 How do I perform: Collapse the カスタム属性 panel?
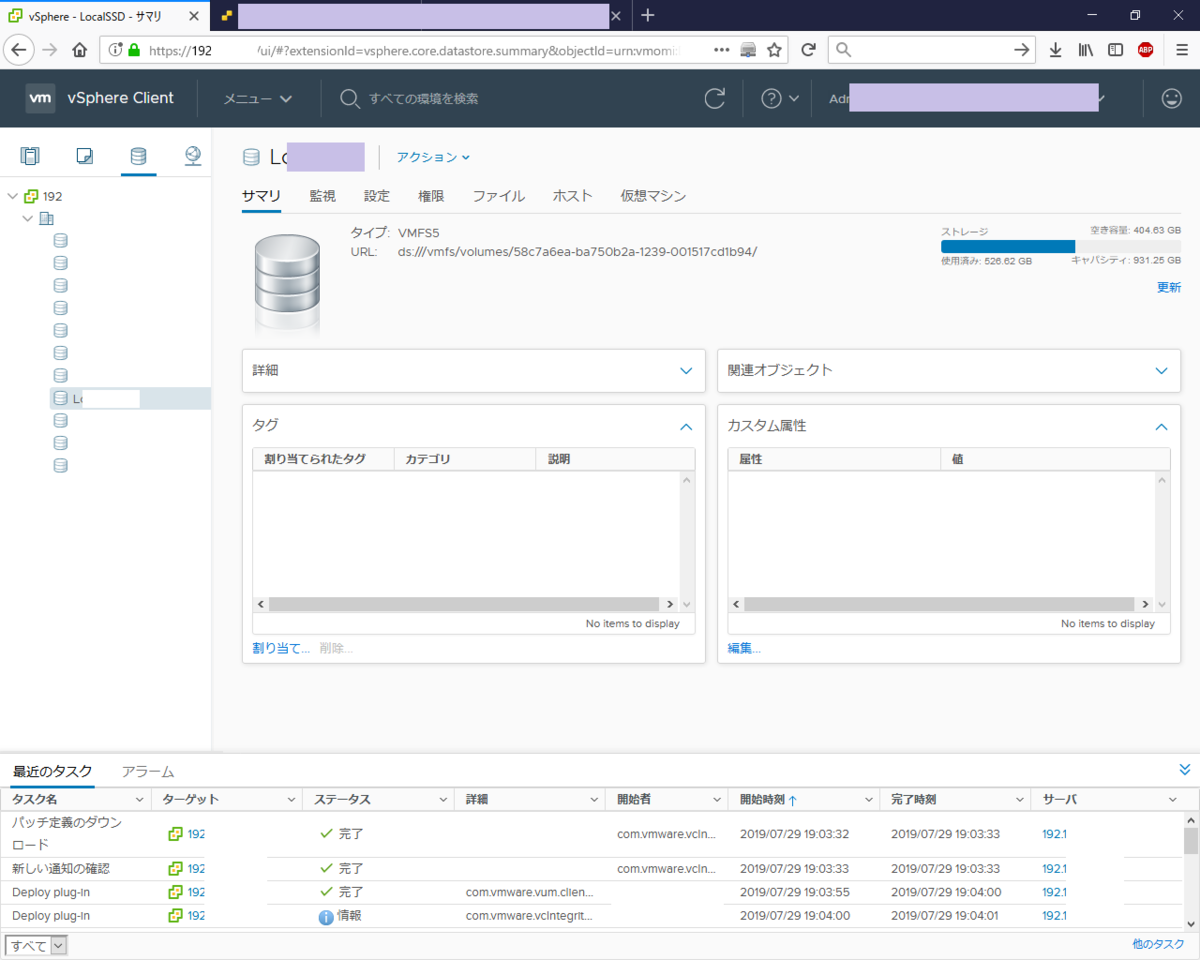coord(1161,427)
